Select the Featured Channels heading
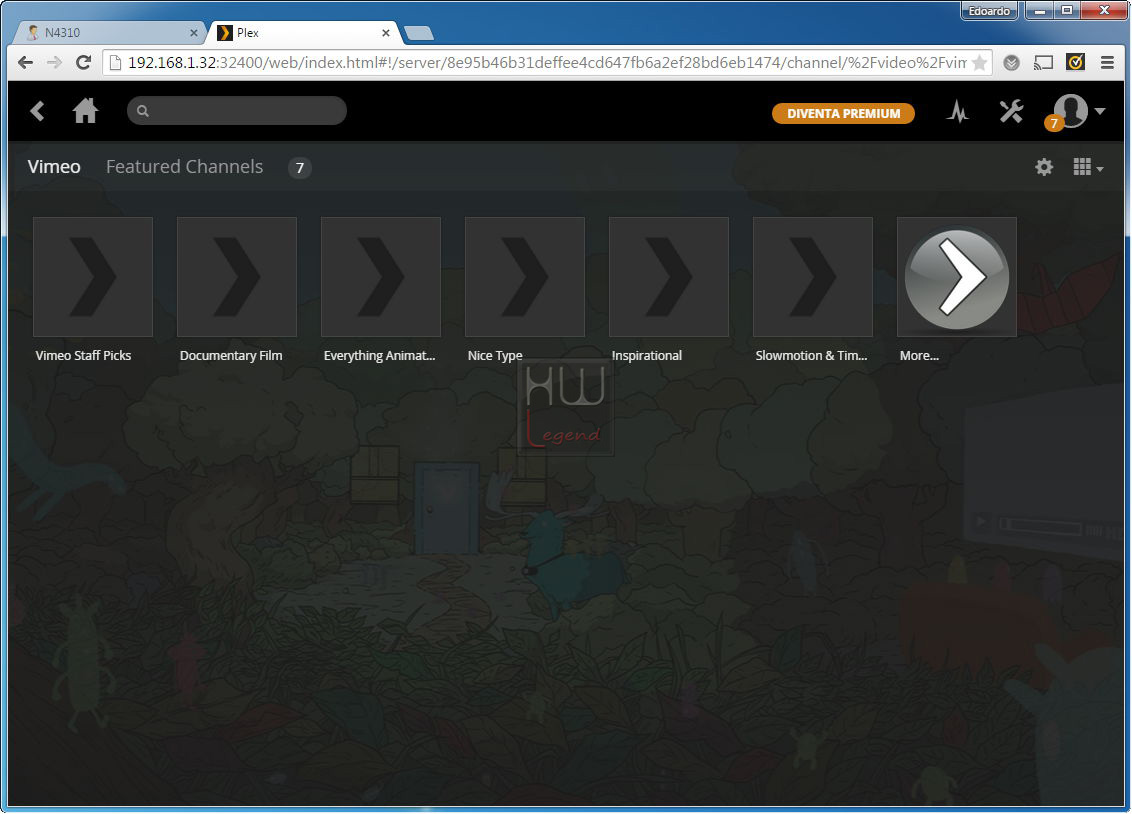 [x=184, y=167]
